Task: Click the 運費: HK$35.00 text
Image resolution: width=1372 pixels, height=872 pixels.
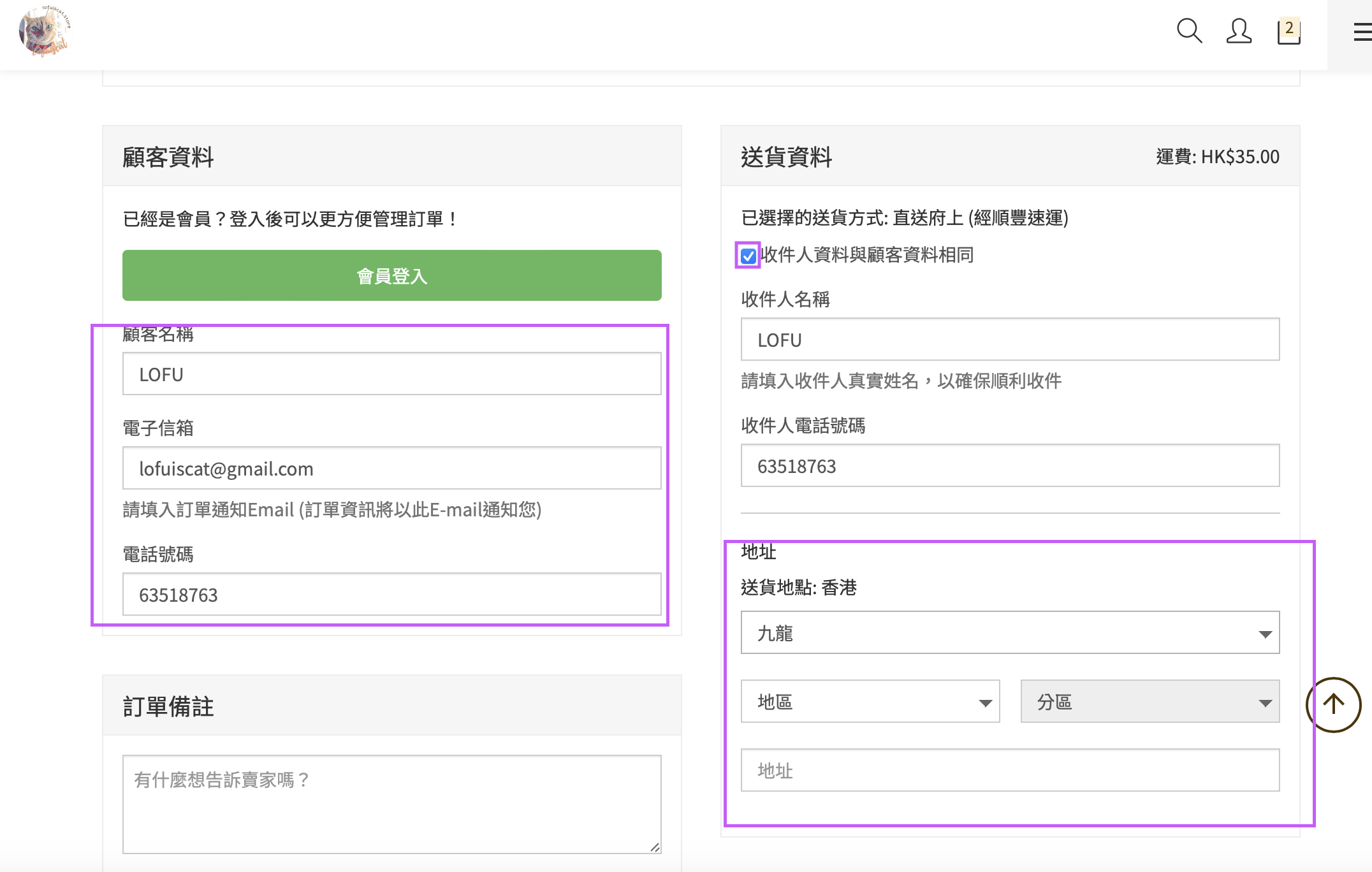Action: 1218,157
